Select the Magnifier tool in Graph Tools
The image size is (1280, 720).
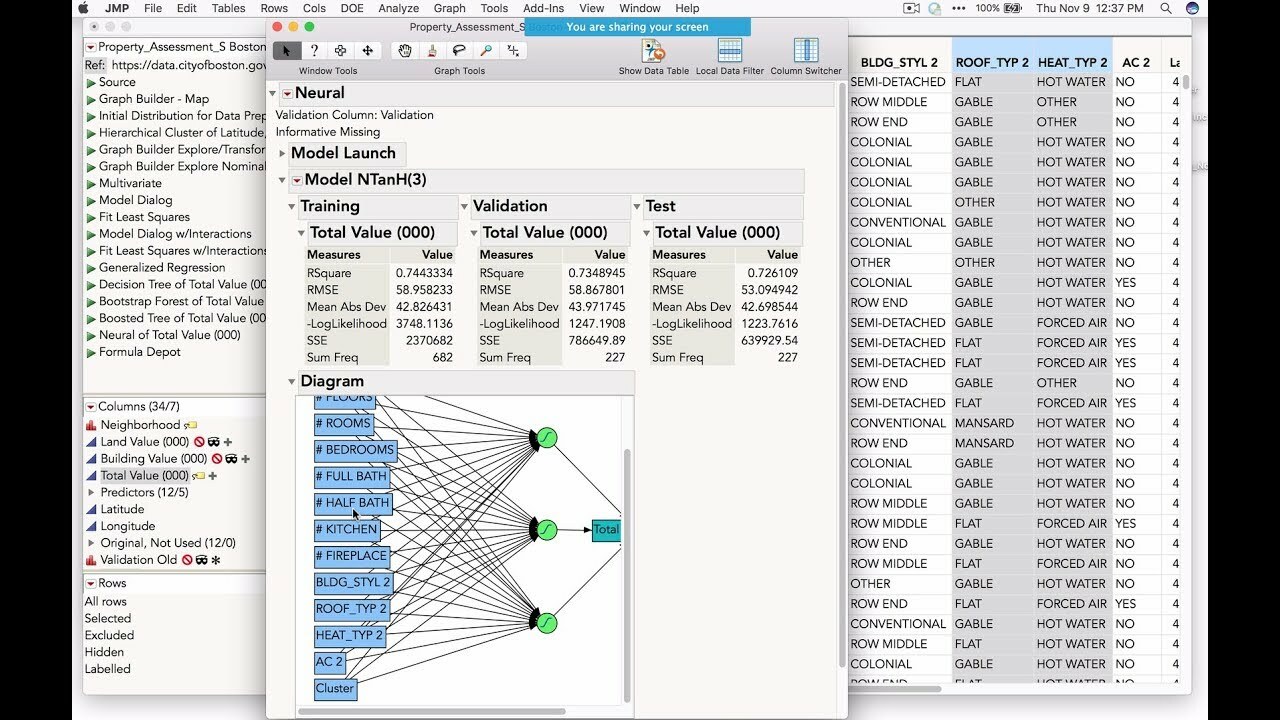click(x=487, y=50)
